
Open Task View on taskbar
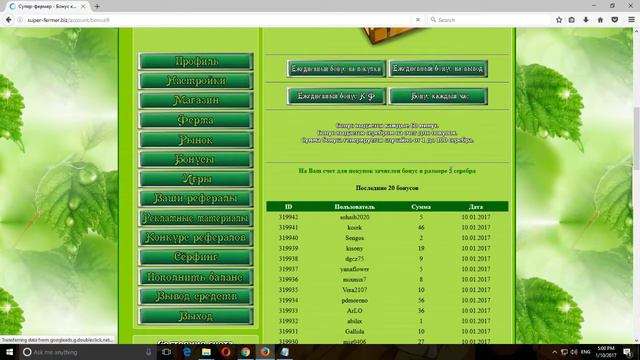click(x=167, y=352)
